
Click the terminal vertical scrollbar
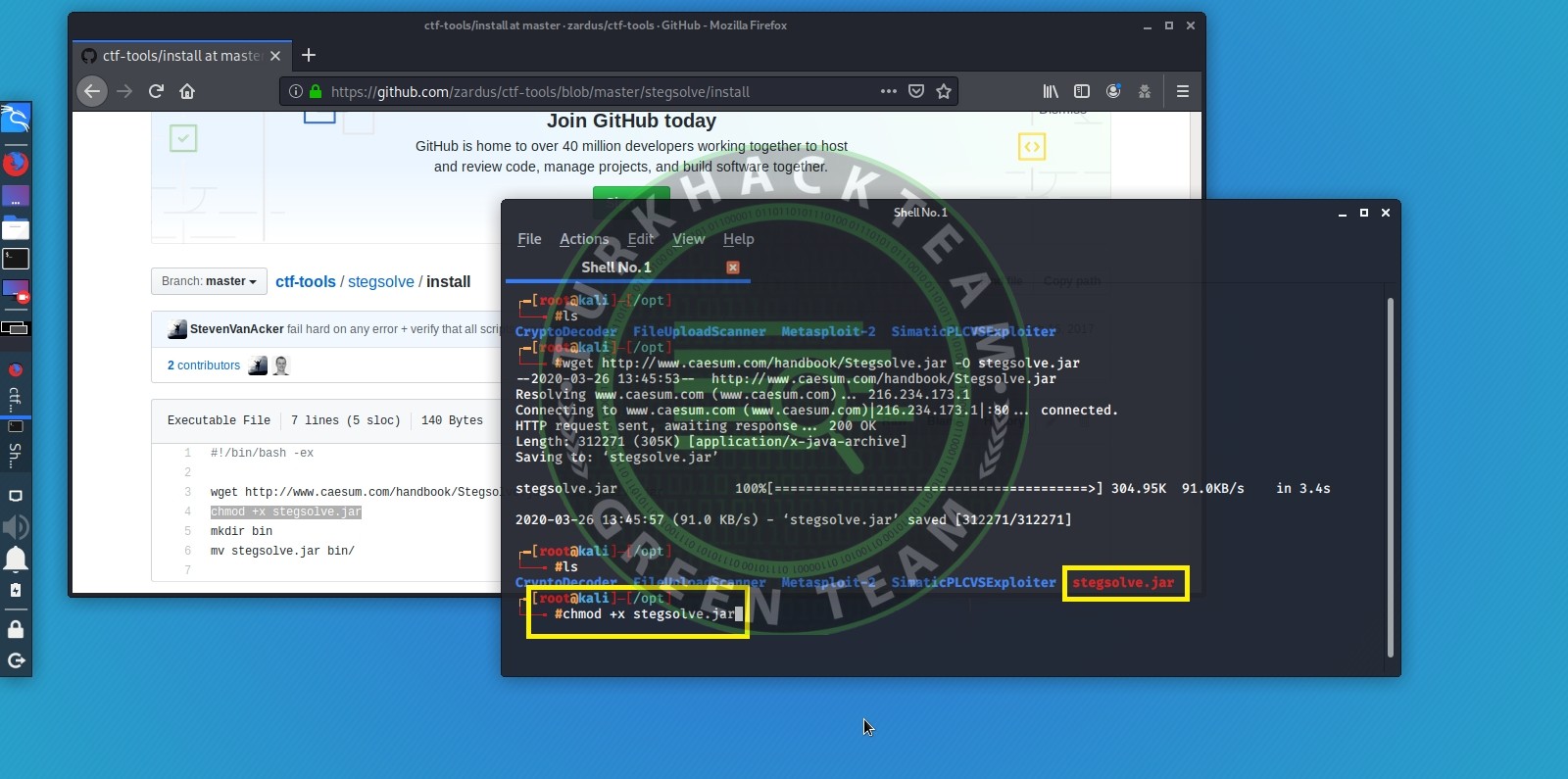point(1390,477)
